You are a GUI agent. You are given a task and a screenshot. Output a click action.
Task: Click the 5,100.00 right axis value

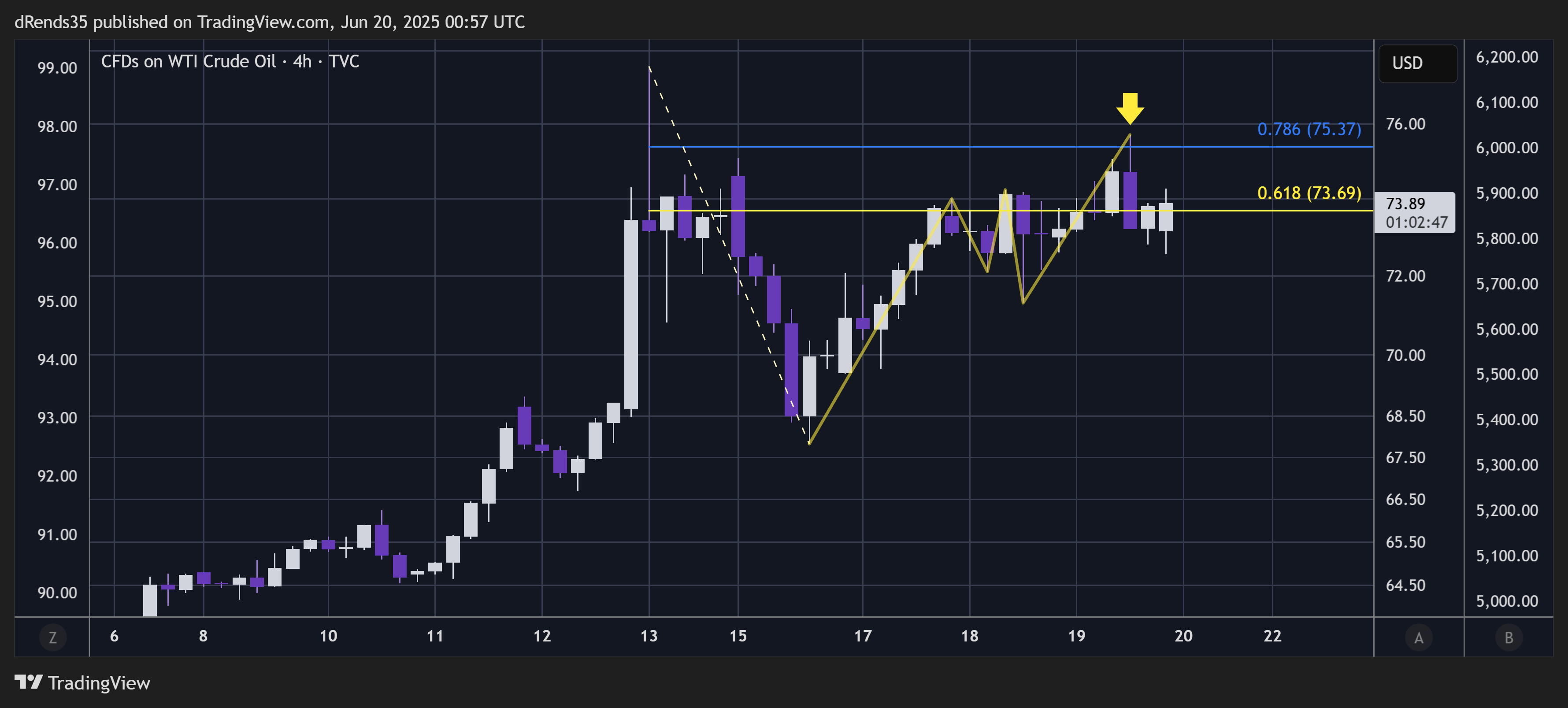pyautogui.click(x=1506, y=556)
